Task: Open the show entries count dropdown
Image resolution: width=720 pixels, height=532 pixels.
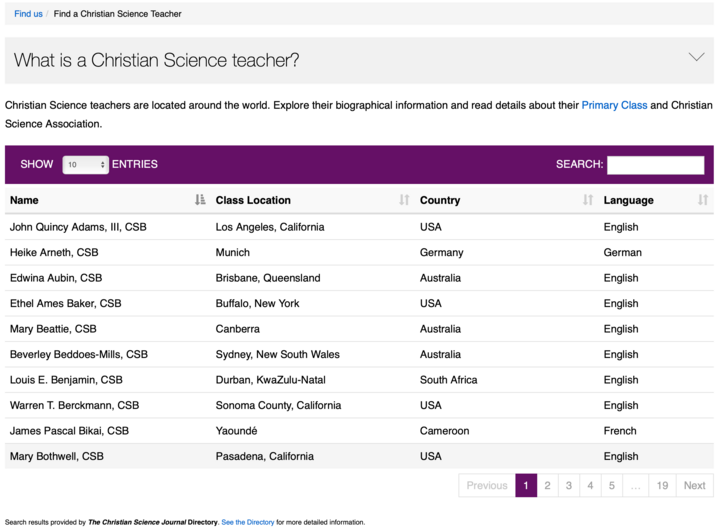Action: pos(85,165)
